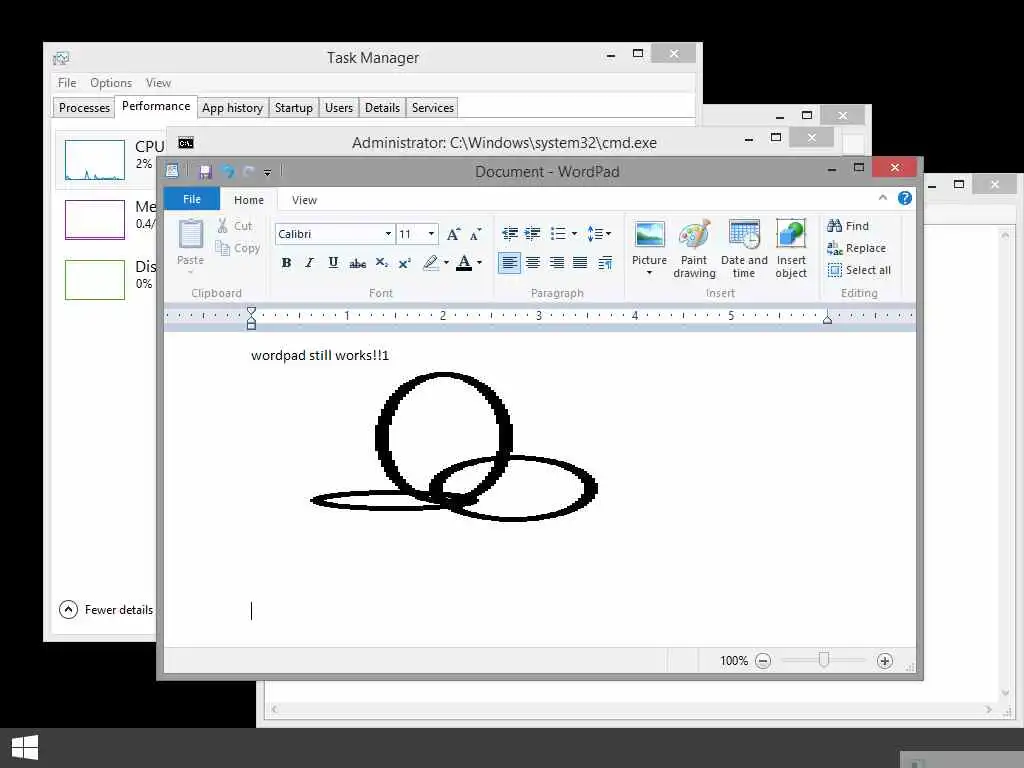Click the shrink font icon
The height and width of the screenshot is (768, 1024).
(476, 234)
